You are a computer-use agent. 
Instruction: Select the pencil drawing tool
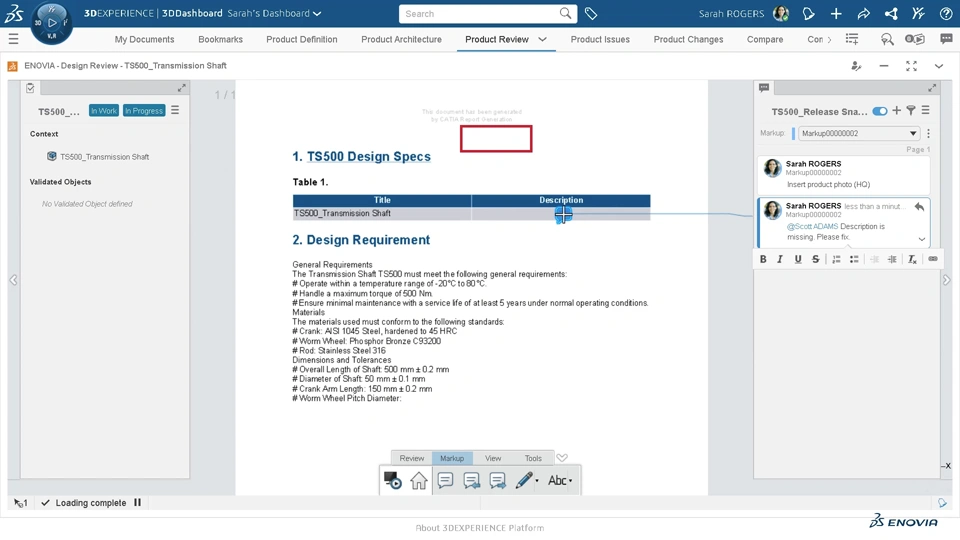point(523,480)
